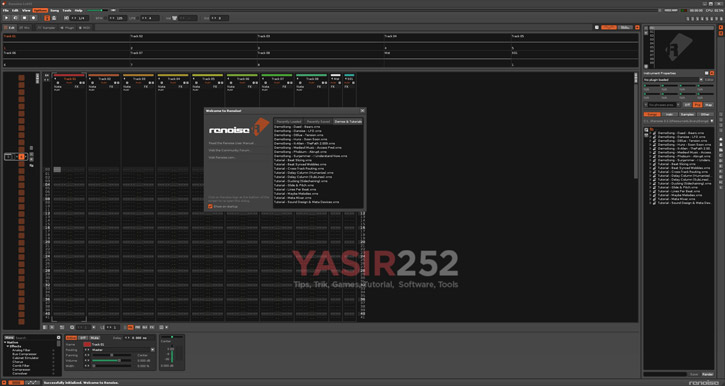This screenshot has width=725, height=386.
Task: Click the red track color swatch by Name
Action: coord(87,344)
